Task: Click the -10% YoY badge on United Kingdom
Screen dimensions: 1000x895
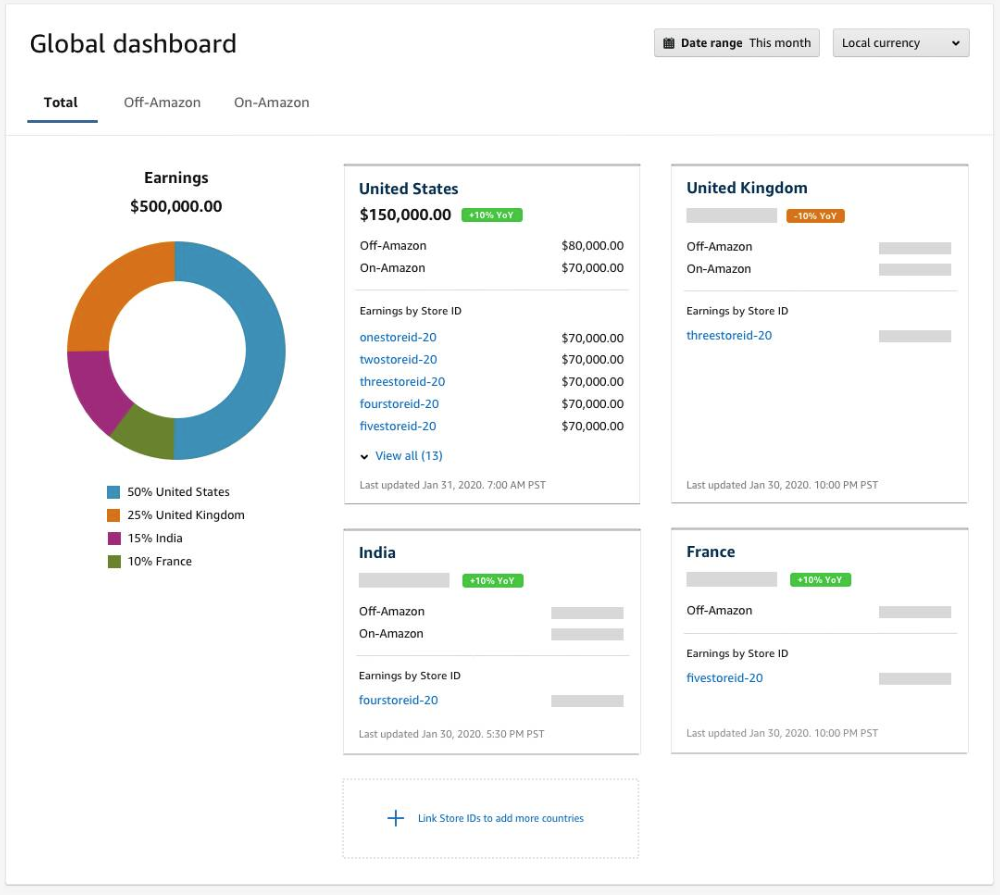Action: click(815, 216)
